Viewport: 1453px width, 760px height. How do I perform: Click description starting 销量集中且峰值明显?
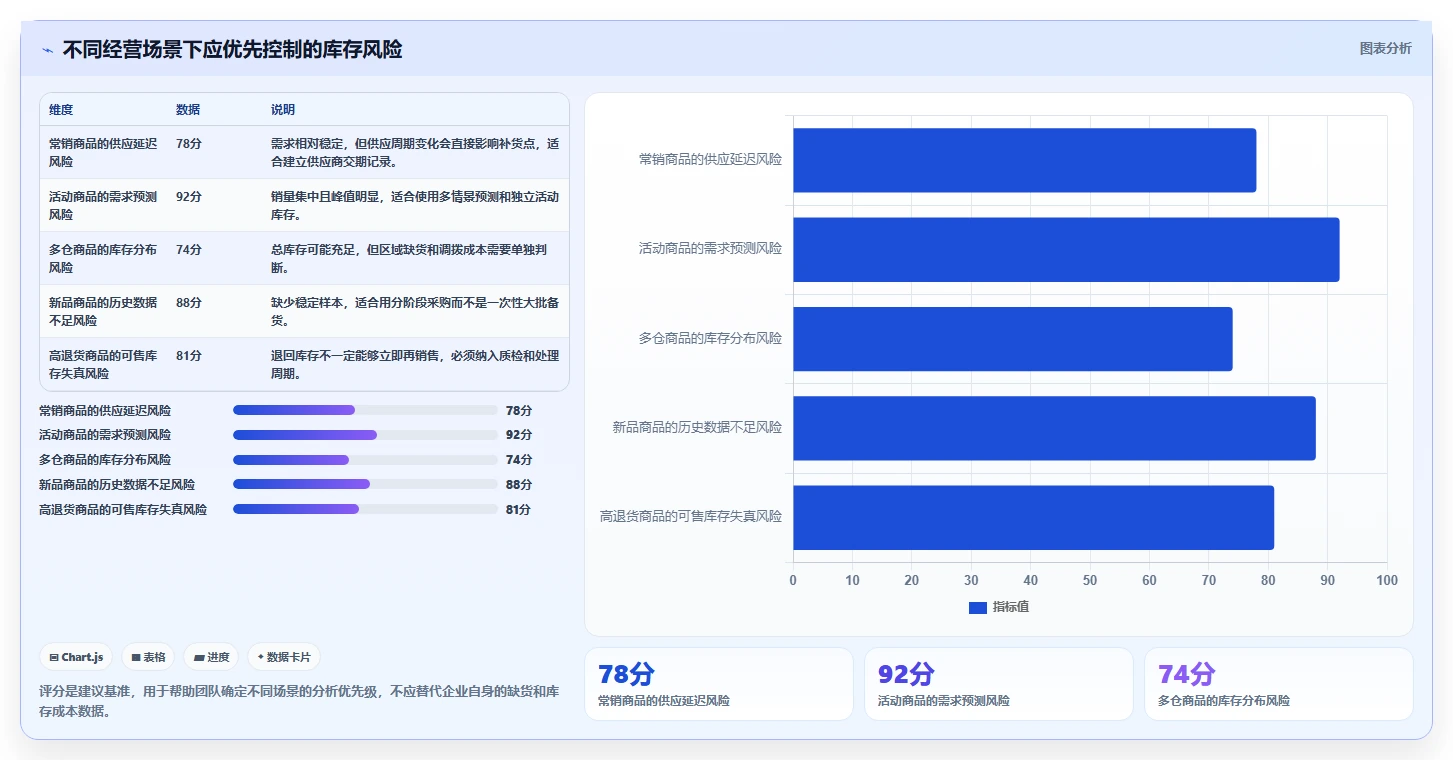(x=415, y=205)
